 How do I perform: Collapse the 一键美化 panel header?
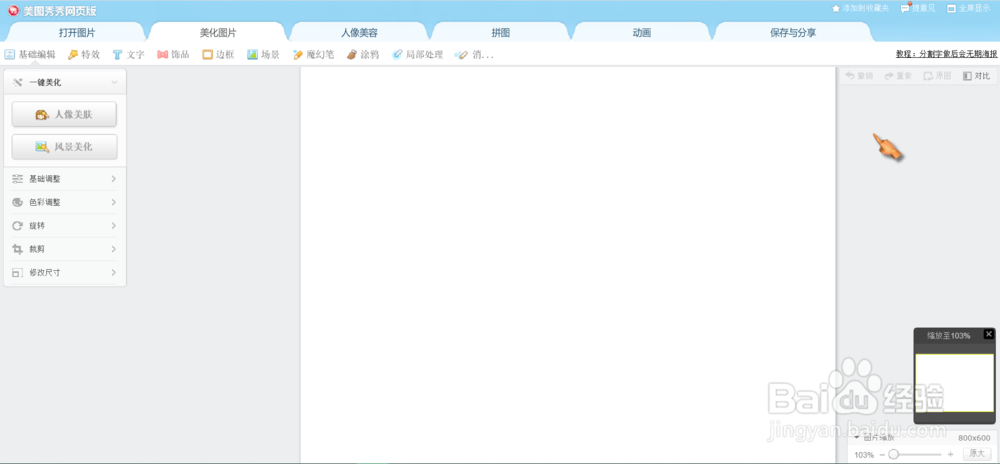65,82
